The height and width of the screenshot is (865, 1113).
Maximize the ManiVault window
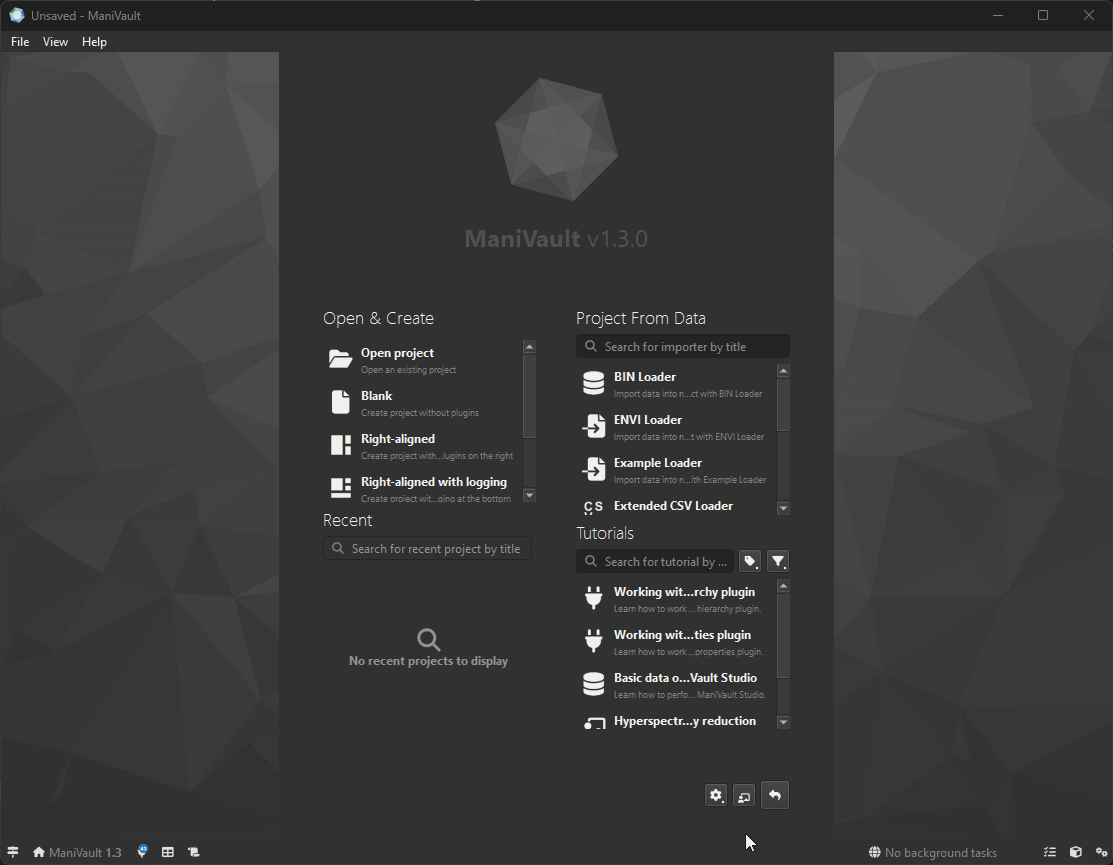1043,15
